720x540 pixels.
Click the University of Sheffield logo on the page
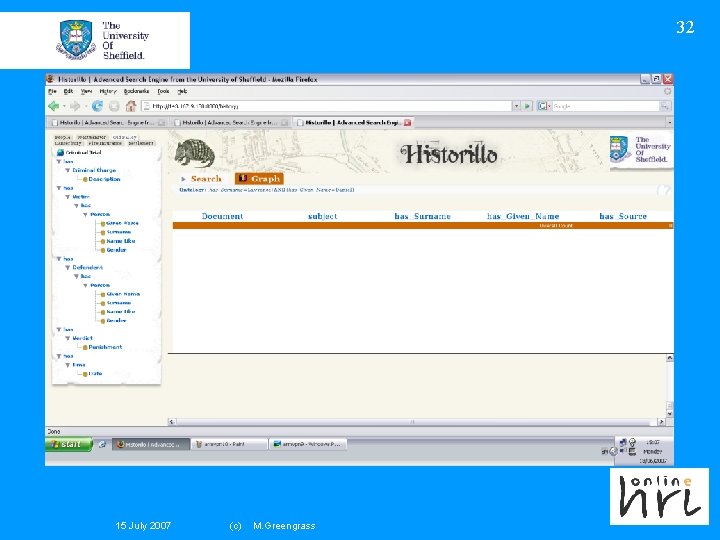[641, 151]
